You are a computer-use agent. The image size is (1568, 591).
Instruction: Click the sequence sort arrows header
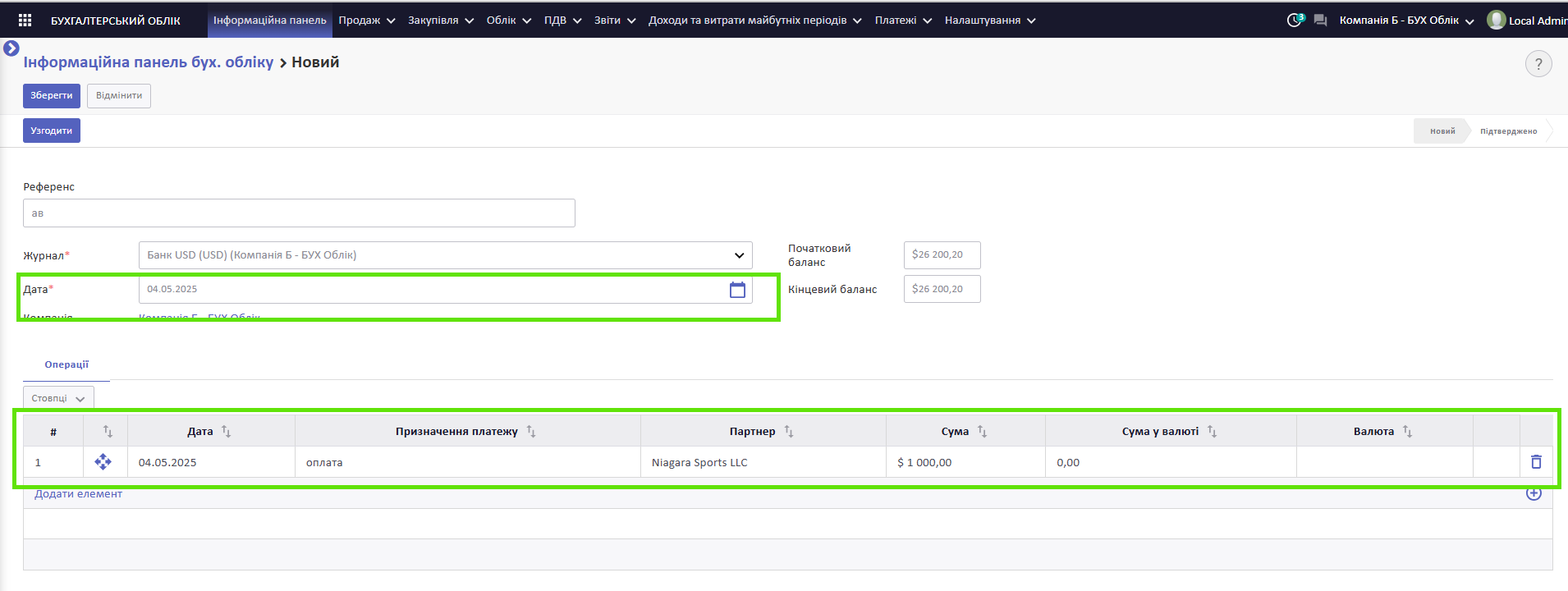click(108, 431)
